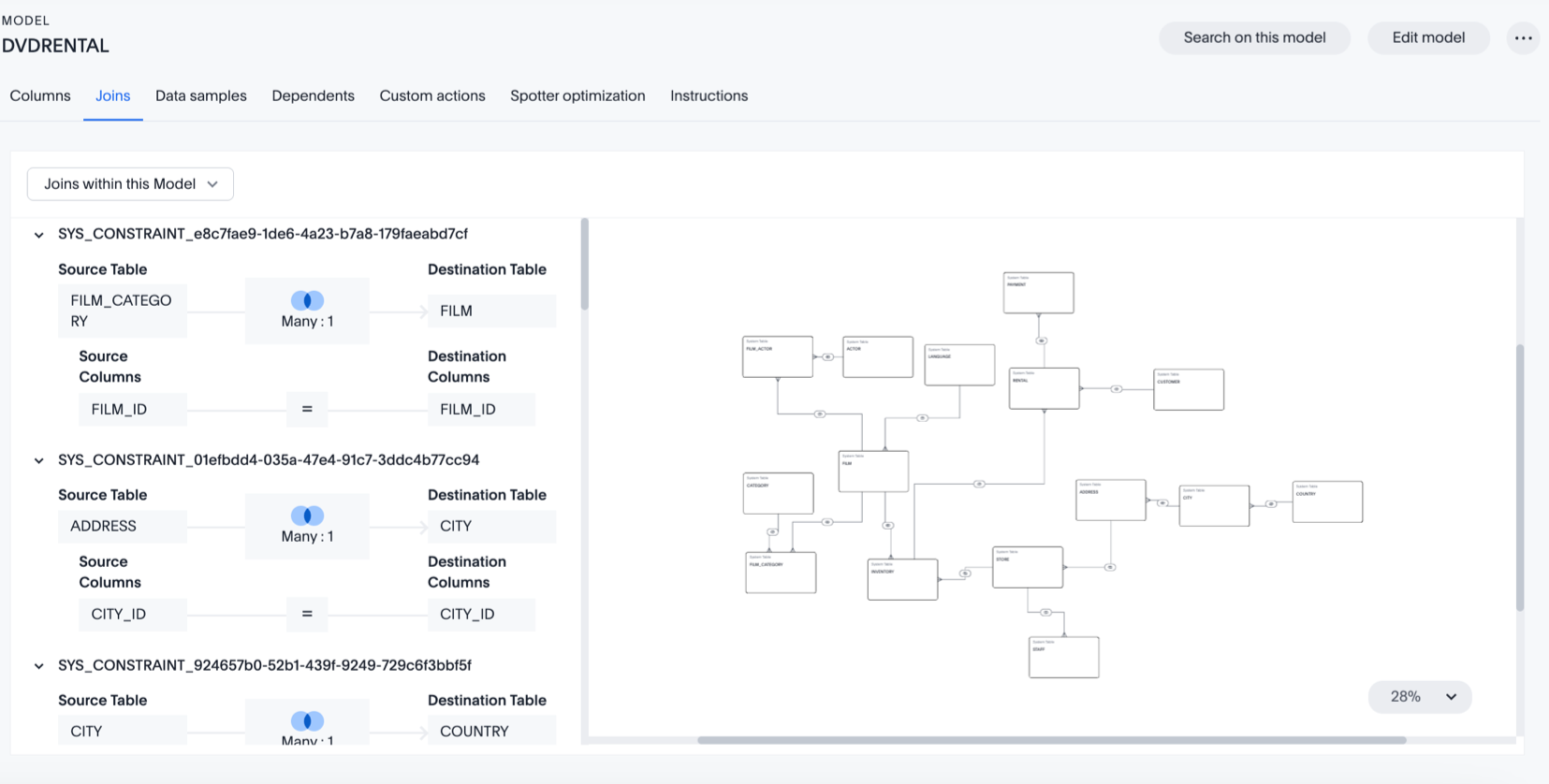
Task: Click Many:1 join type icon for ADDRESS join
Action: pos(307,515)
